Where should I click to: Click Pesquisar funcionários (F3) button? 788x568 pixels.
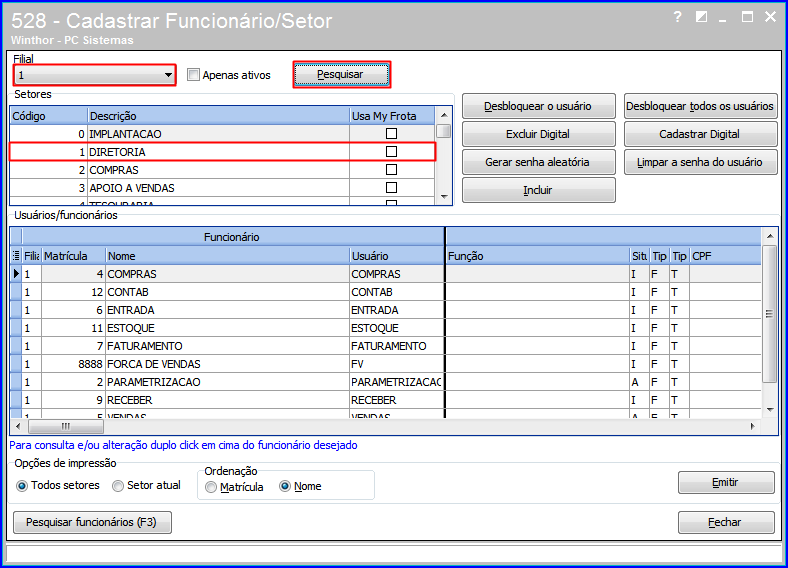coord(92,522)
